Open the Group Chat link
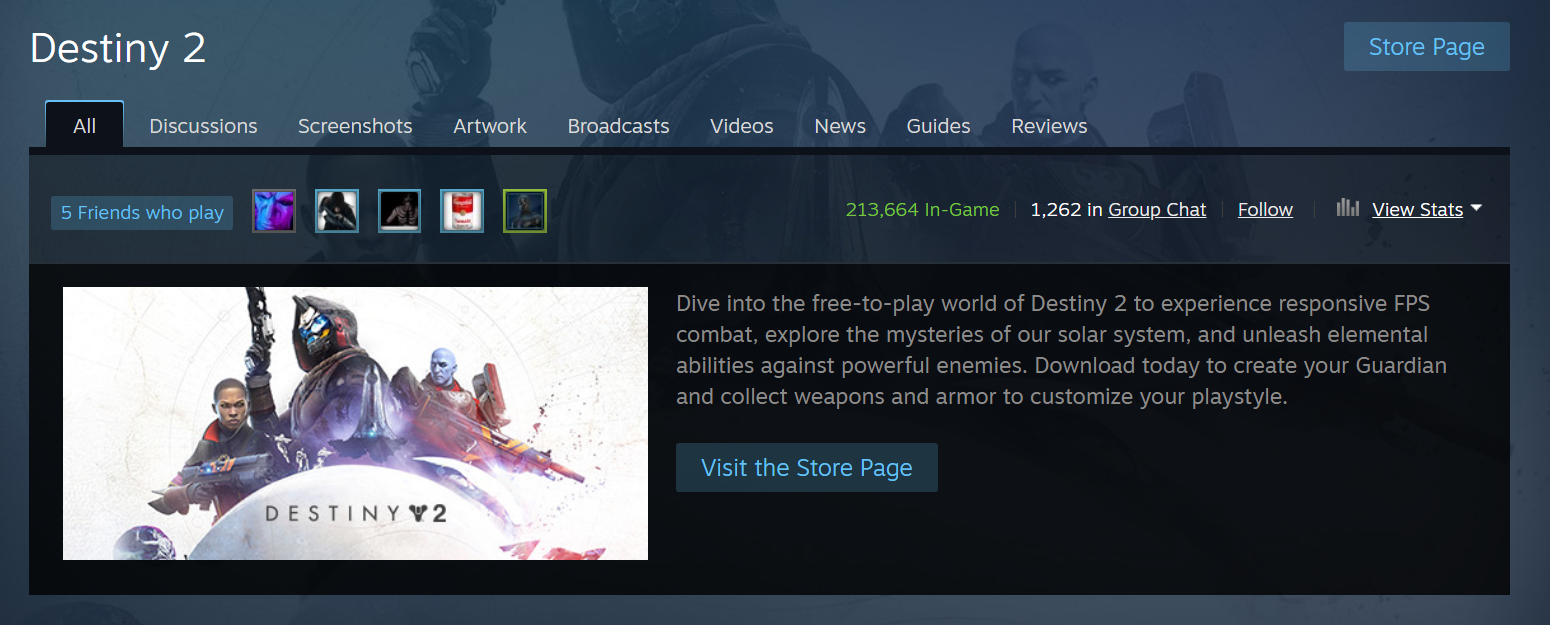Screen dimensions: 1550x625 tap(1157, 210)
